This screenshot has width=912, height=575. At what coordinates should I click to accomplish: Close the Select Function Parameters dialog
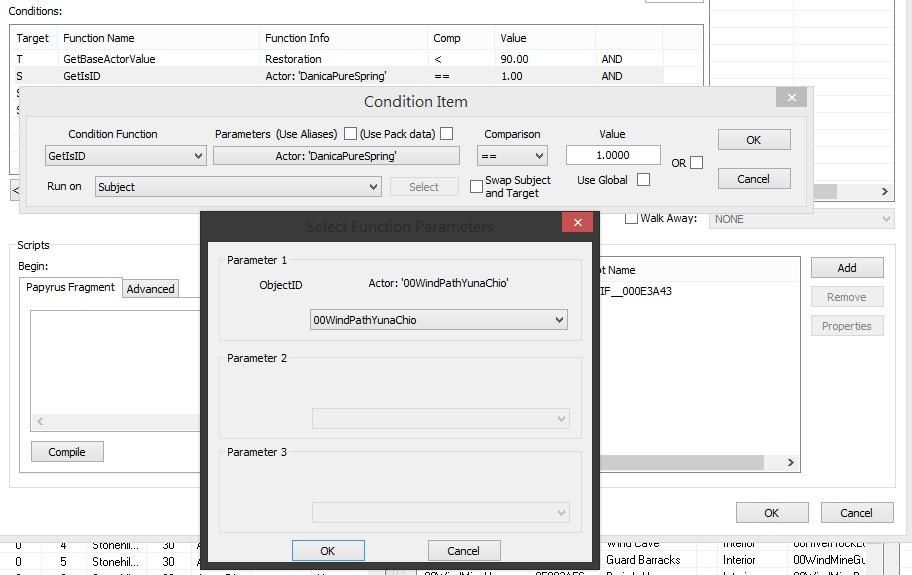(577, 223)
